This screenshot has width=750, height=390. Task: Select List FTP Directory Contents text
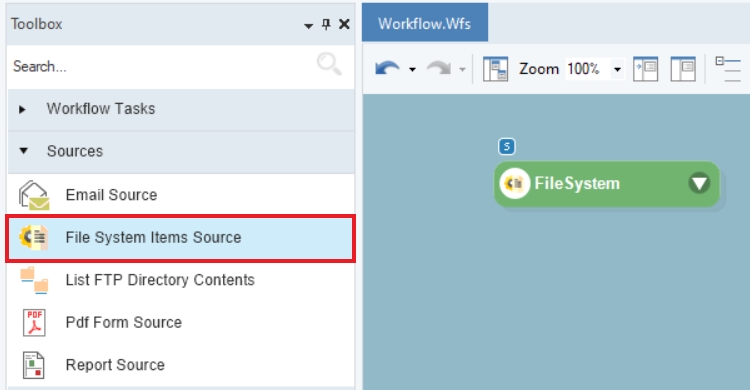(160, 280)
